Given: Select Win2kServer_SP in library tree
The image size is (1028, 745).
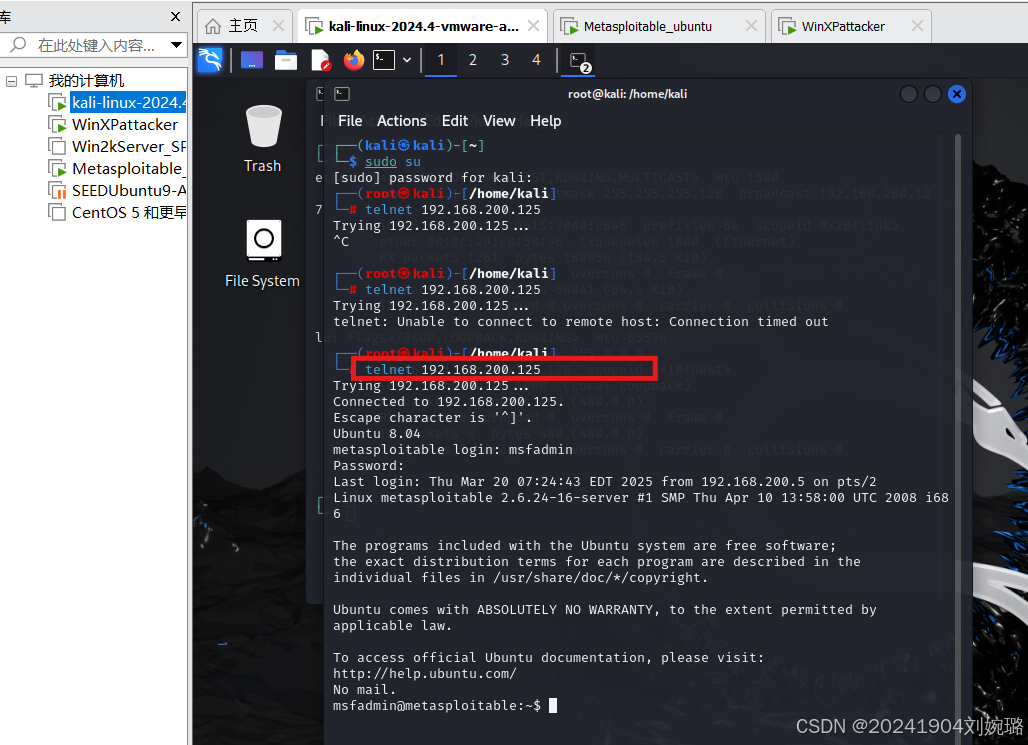Looking at the screenshot, I should [129, 146].
